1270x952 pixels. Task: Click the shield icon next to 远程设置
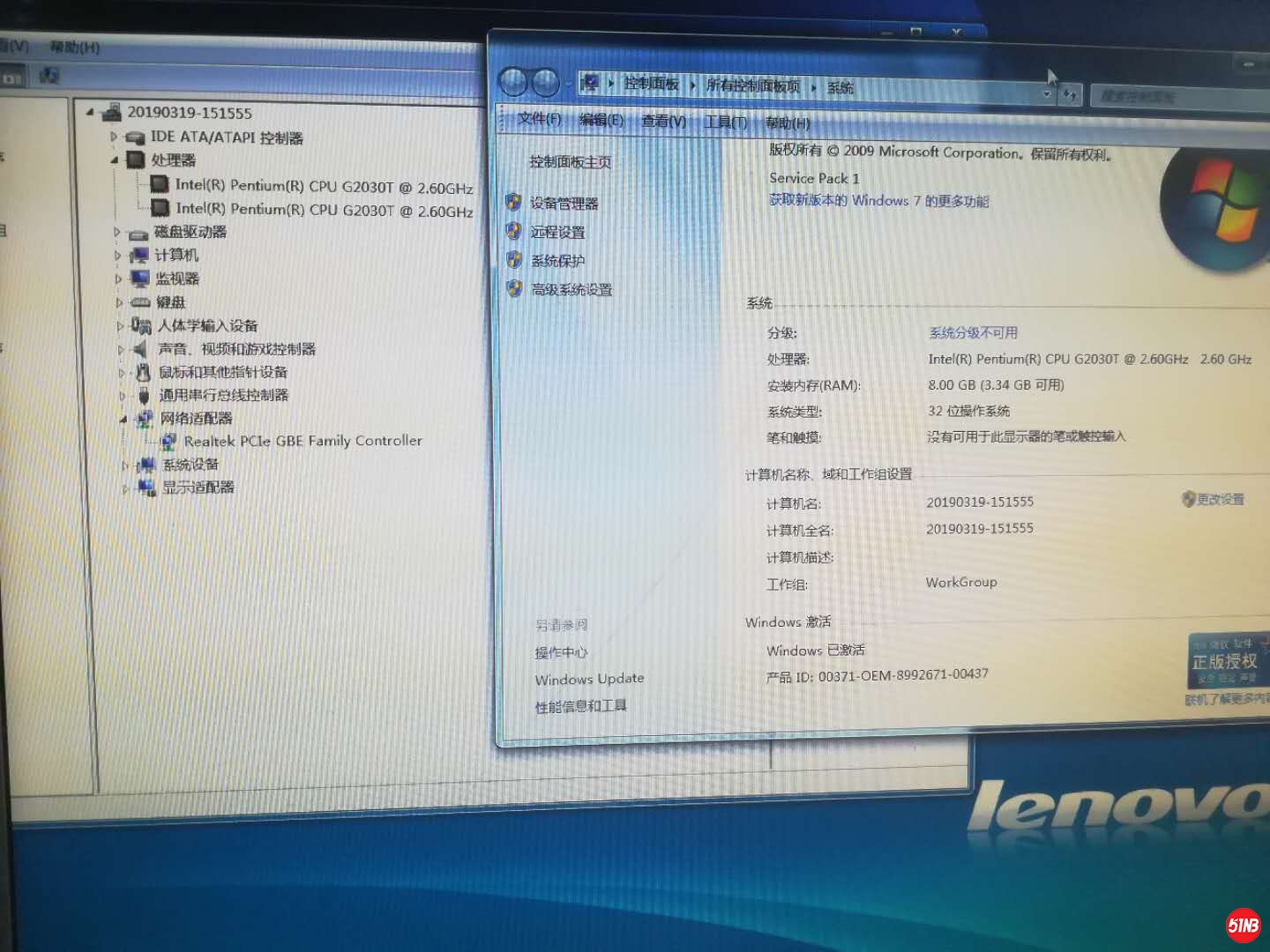[514, 232]
